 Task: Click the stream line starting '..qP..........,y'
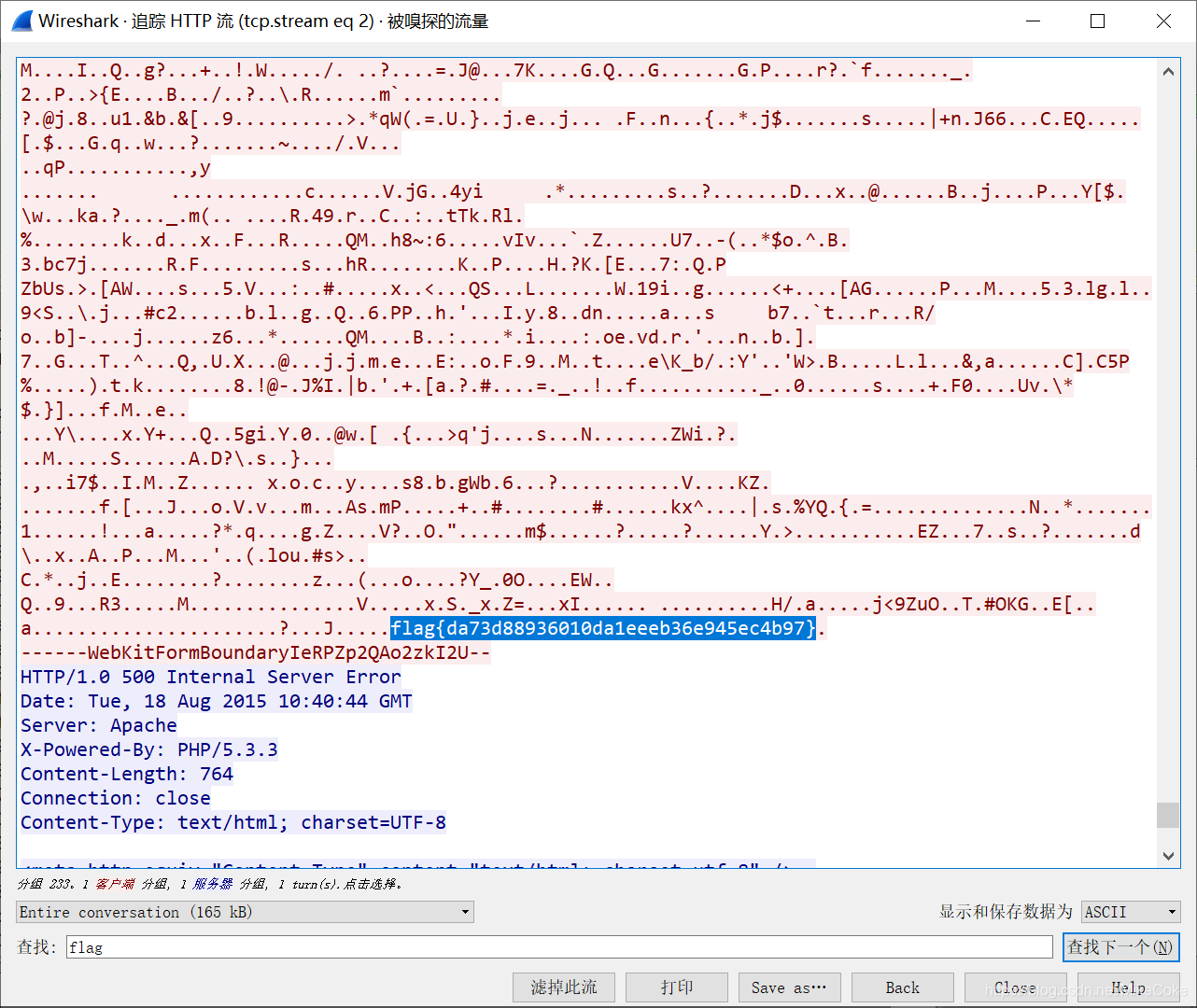tap(116, 167)
